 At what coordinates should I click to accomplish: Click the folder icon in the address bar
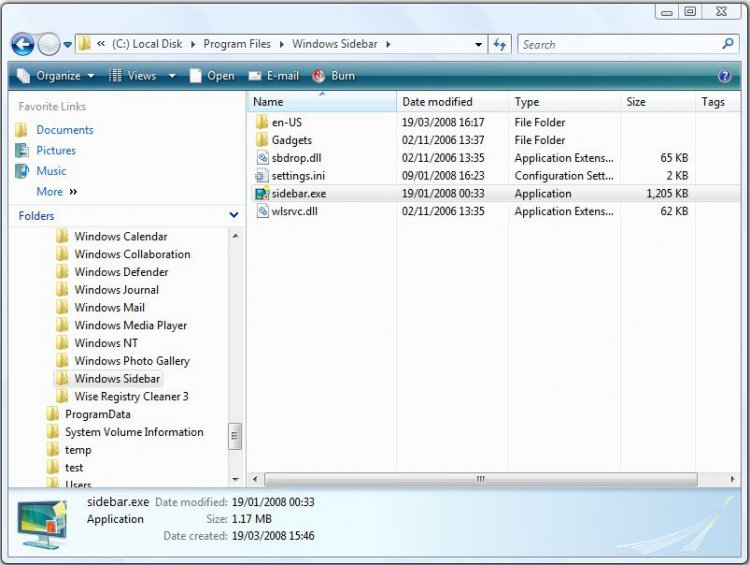[x=84, y=44]
